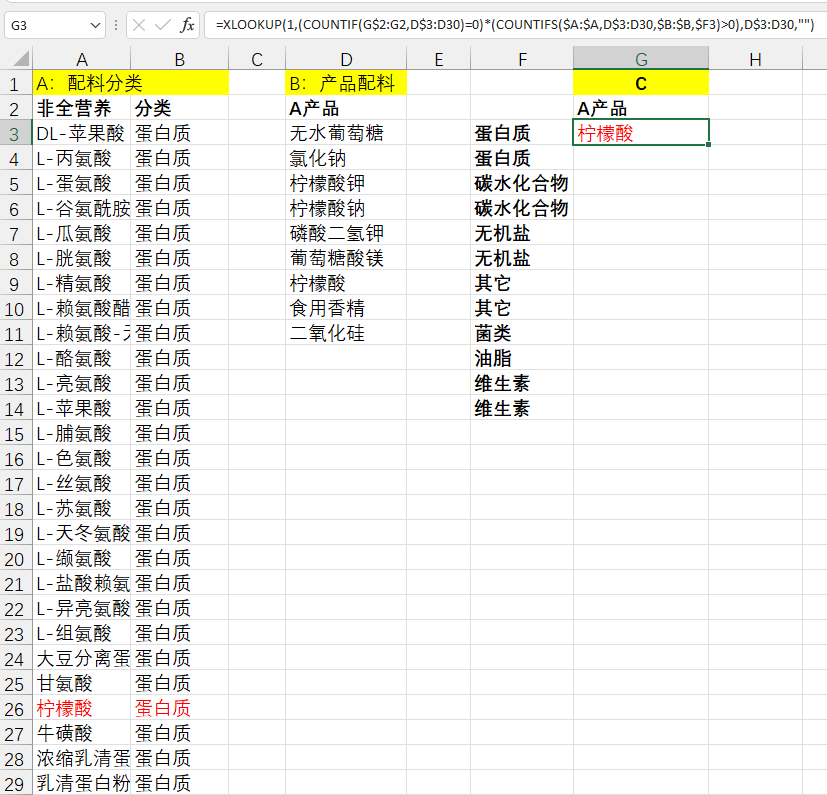This screenshot has height=795, width=827.
Task: Click cell F3 '蛋白质'
Action: click(x=522, y=133)
